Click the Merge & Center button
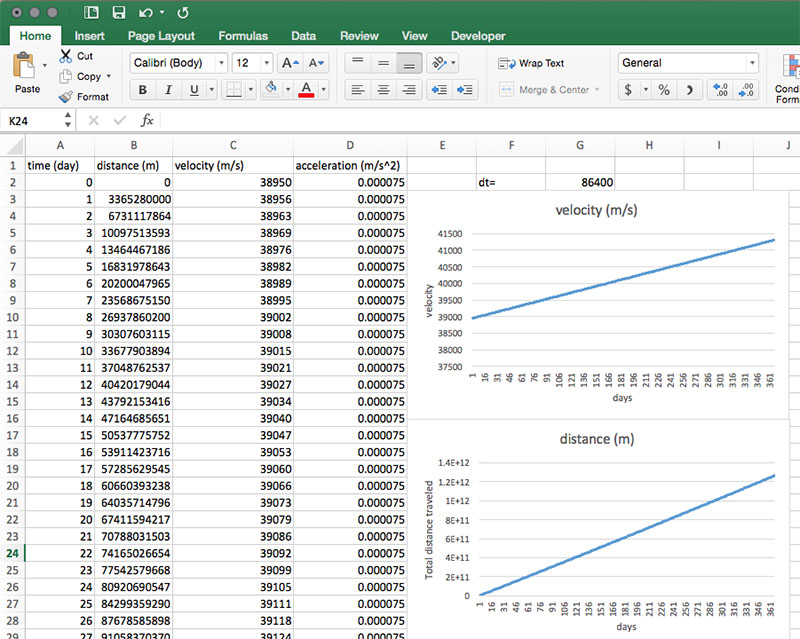The image size is (800, 639). coord(545,90)
